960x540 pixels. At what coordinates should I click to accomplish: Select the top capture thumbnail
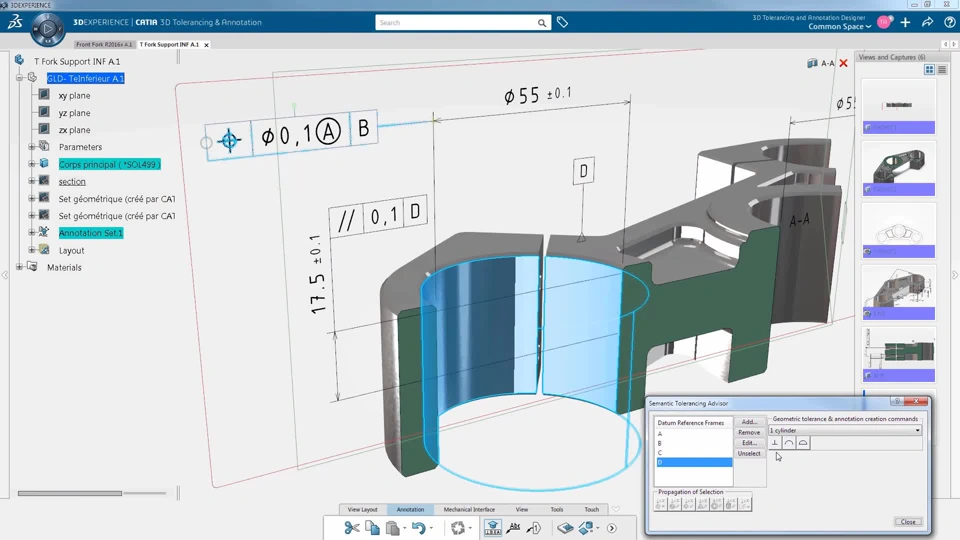pos(899,107)
